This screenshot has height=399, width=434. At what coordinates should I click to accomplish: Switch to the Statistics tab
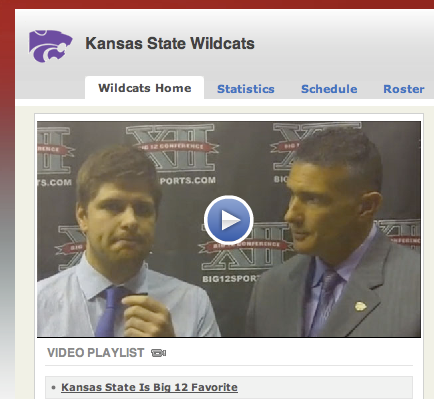[246, 89]
